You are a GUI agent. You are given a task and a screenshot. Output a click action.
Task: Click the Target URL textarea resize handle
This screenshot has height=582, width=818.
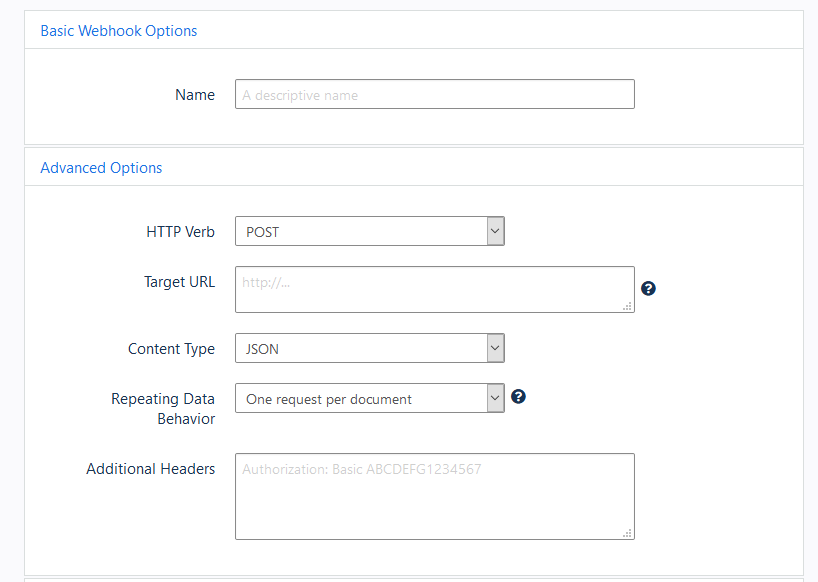pyautogui.click(x=628, y=306)
